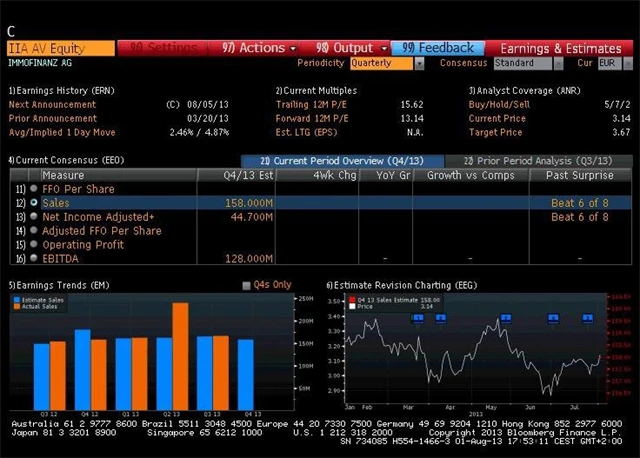640x458 pixels.
Task: Select the Net Income Adjusted+ radio button
Action: tap(34, 216)
